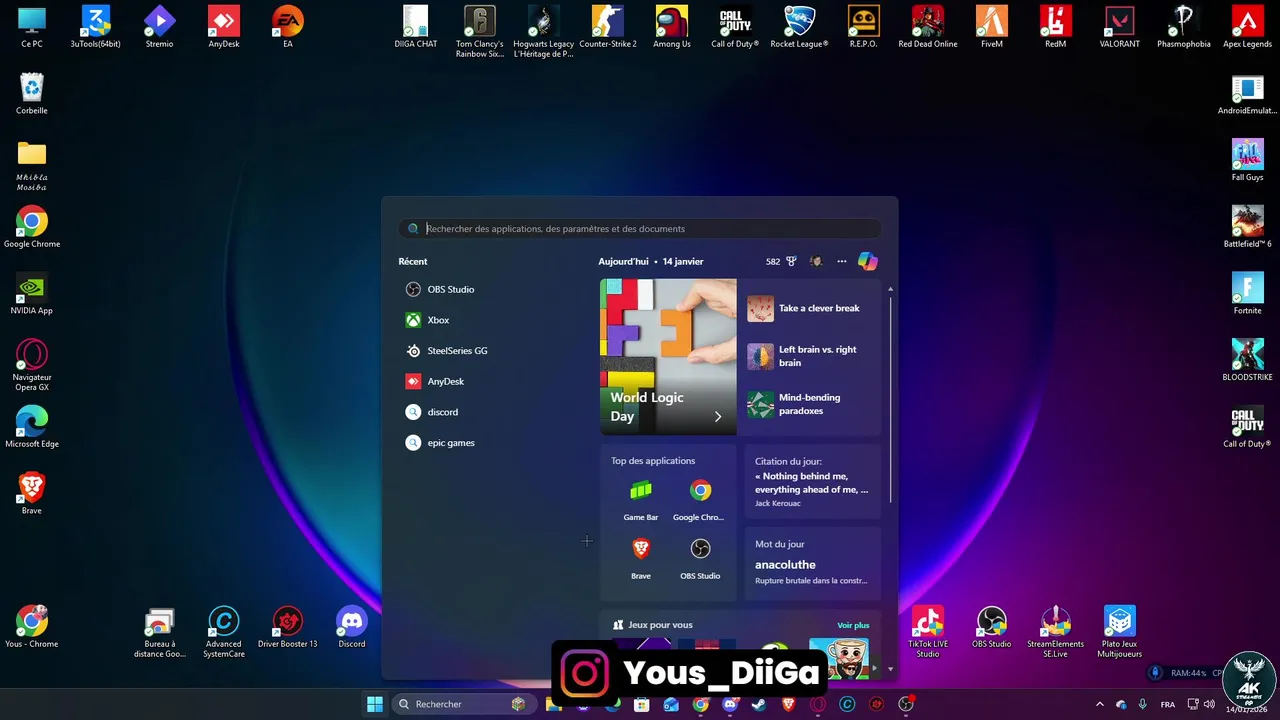Select the R.E.P.O. desktop shortcut
The image size is (1280, 720).
coord(863,27)
